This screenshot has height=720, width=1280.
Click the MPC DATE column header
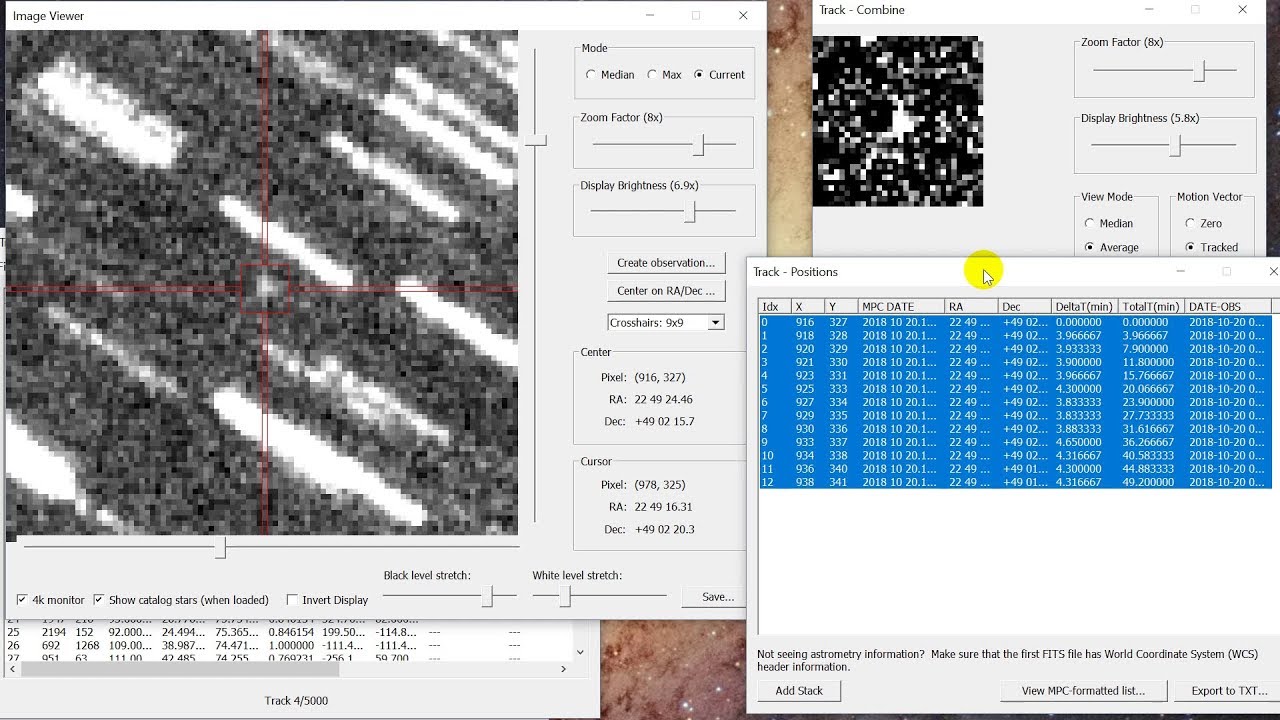(900, 307)
